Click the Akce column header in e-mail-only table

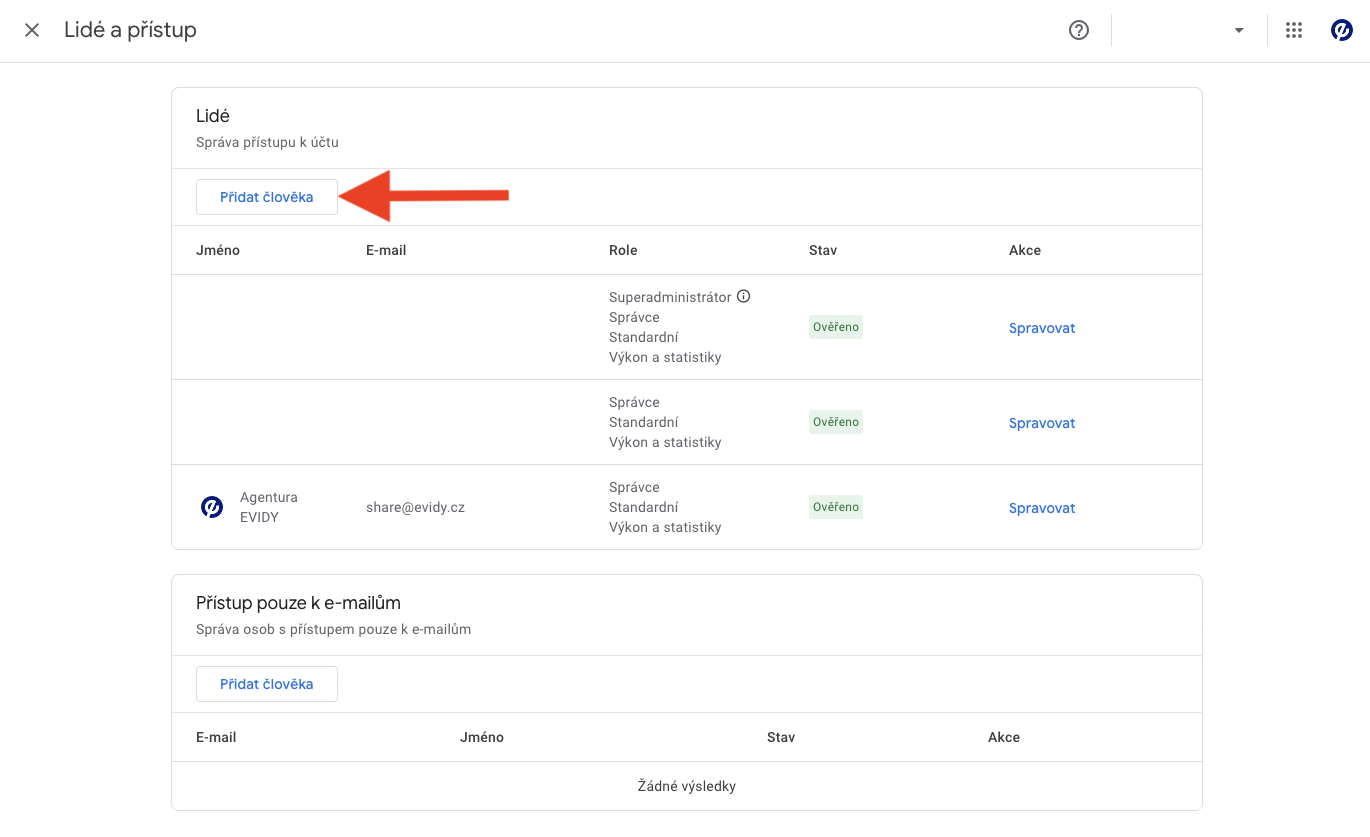pyautogui.click(x=1004, y=737)
